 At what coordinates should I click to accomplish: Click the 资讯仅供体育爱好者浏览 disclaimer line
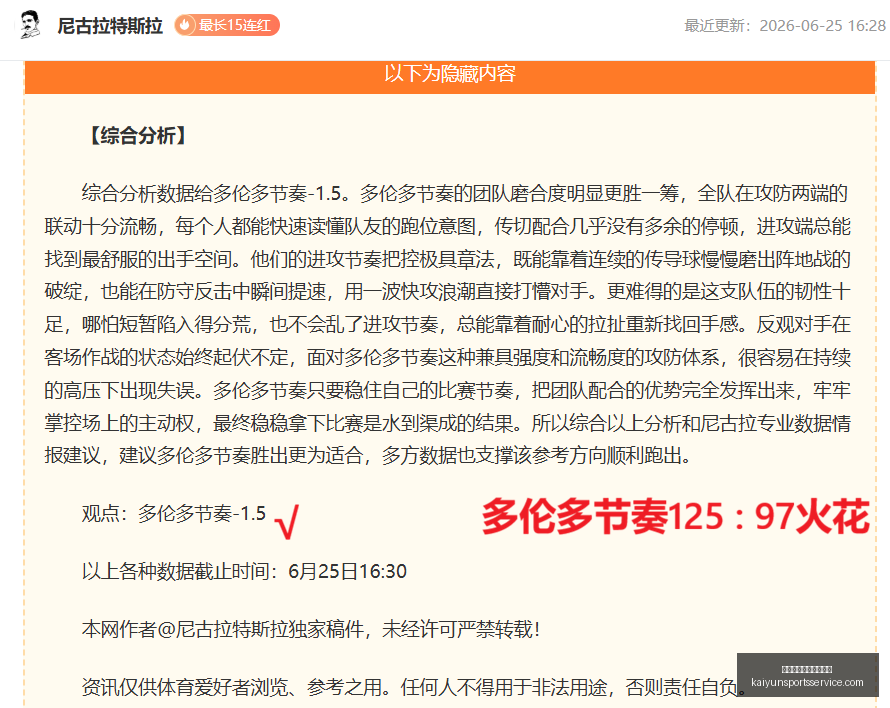point(415,687)
